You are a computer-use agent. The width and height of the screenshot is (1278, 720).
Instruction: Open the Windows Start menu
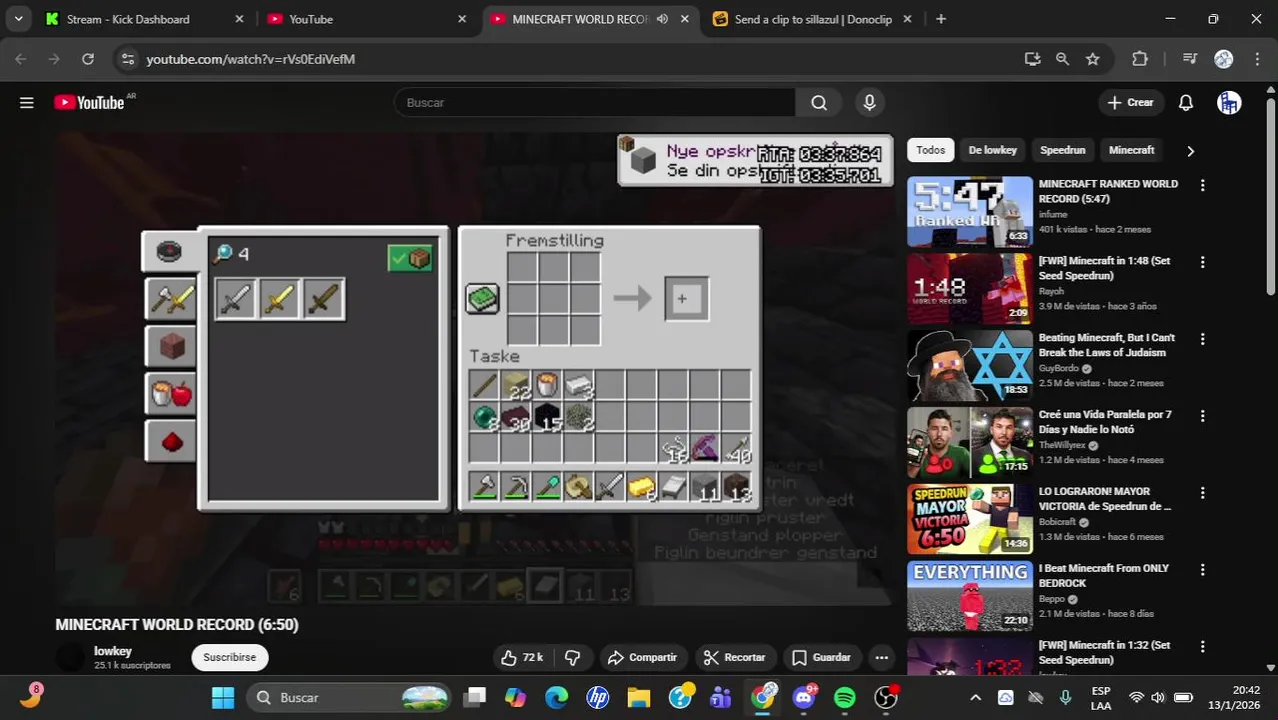pyautogui.click(x=223, y=697)
